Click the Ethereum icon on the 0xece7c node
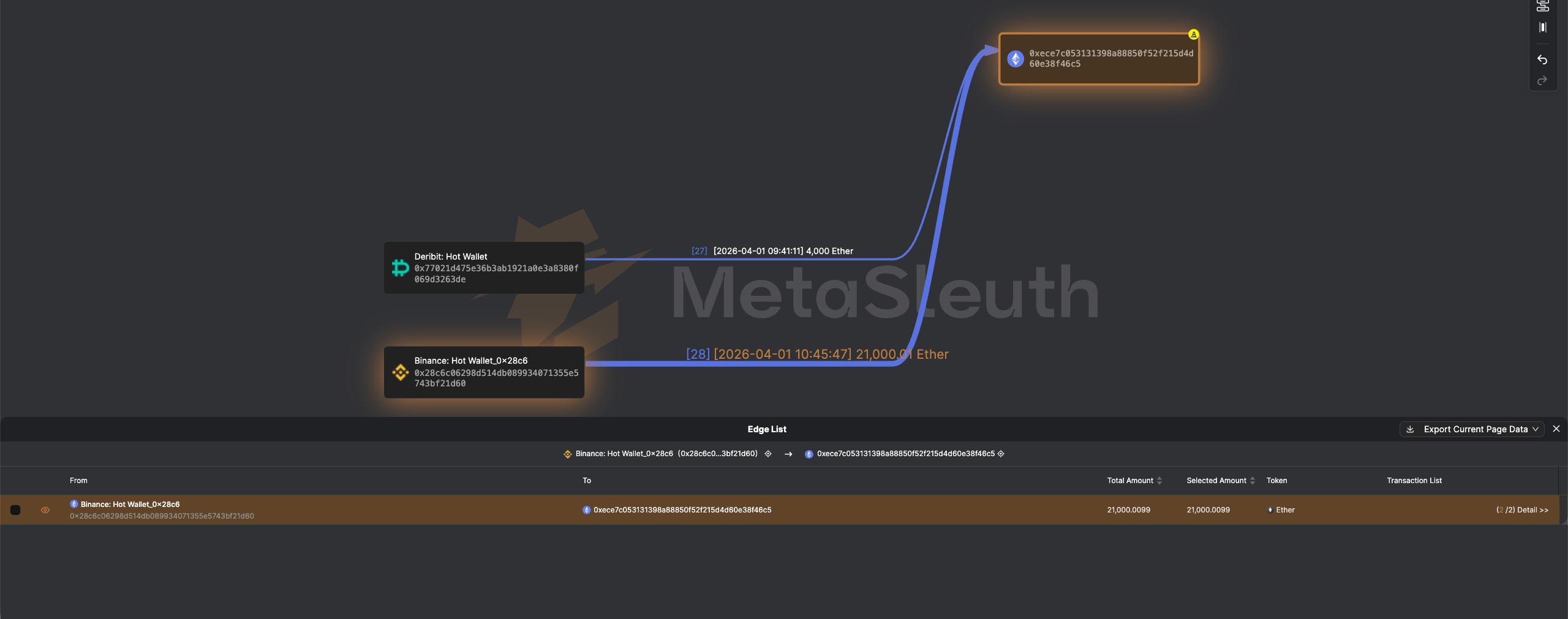The image size is (1568, 619). (1016, 59)
